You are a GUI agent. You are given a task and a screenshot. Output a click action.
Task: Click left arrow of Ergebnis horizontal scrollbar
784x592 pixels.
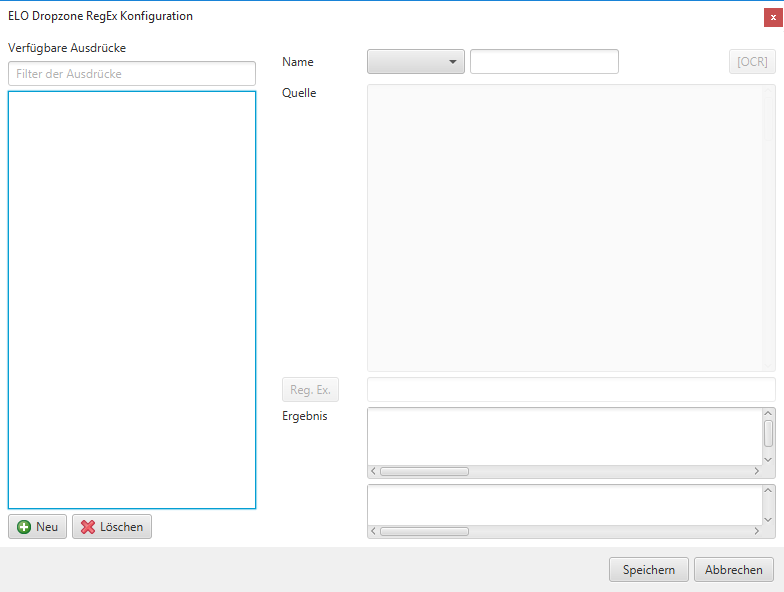click(x=373, y=471)
